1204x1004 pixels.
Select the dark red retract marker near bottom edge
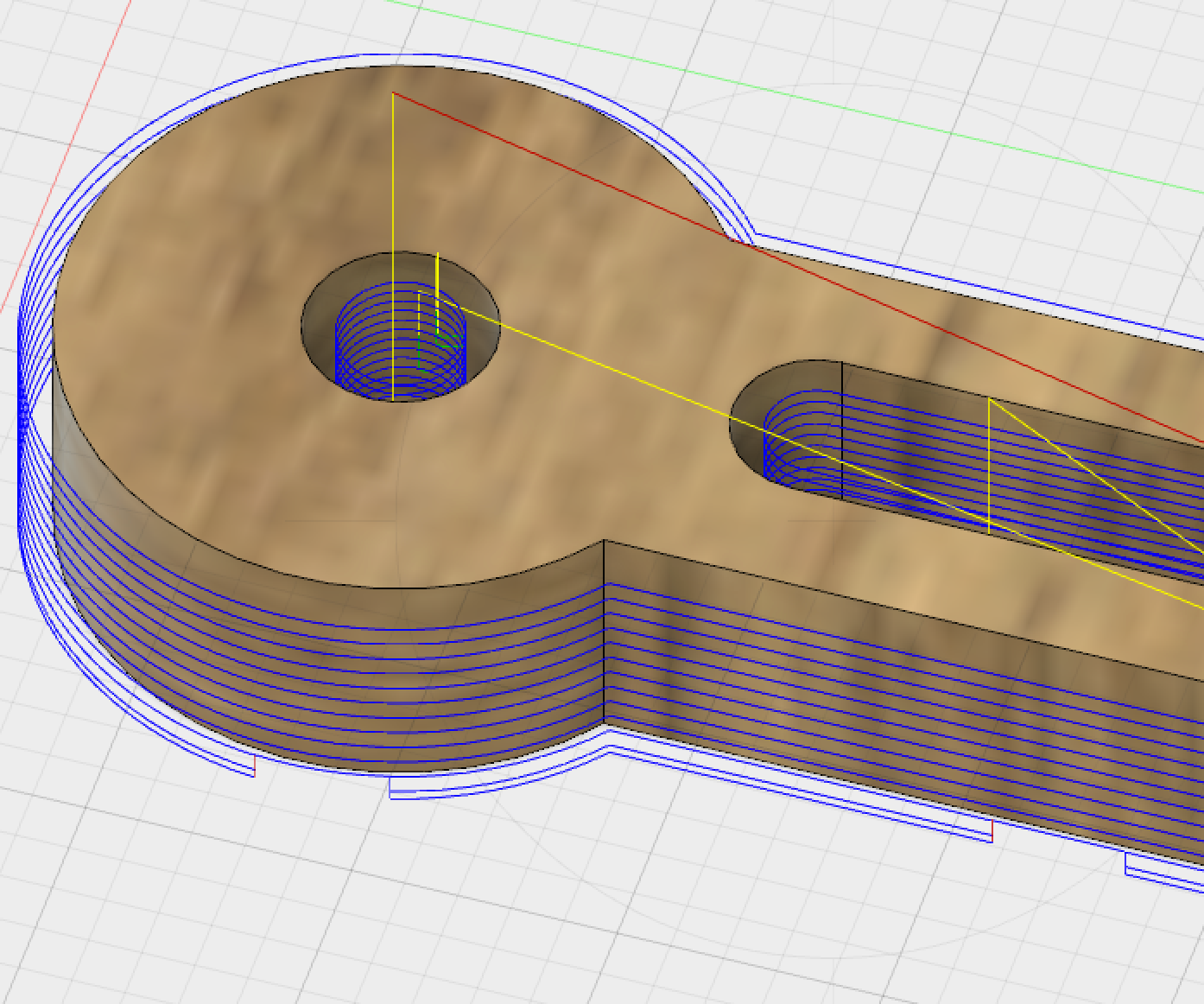point(255,763)
